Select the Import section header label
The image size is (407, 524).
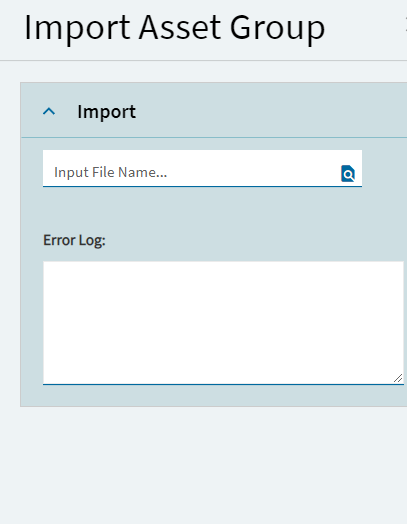[107, 112]
